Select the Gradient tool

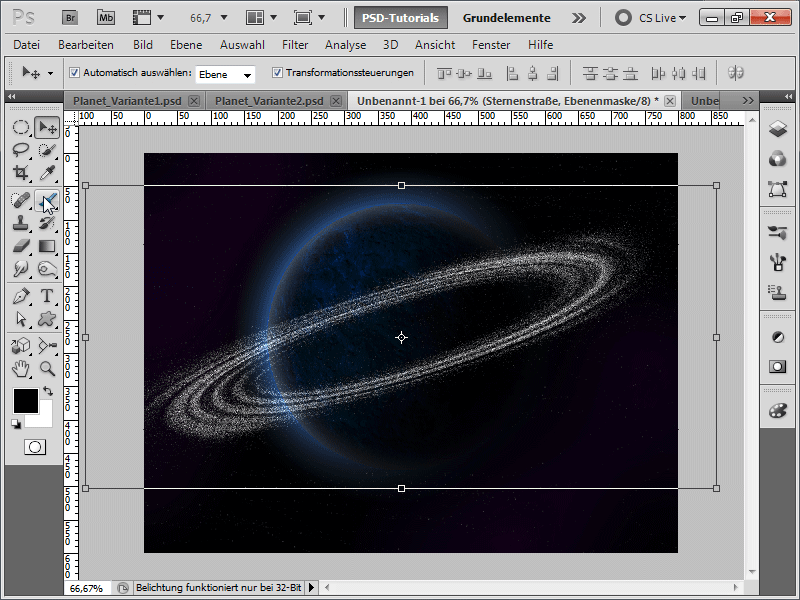point(47,246)
